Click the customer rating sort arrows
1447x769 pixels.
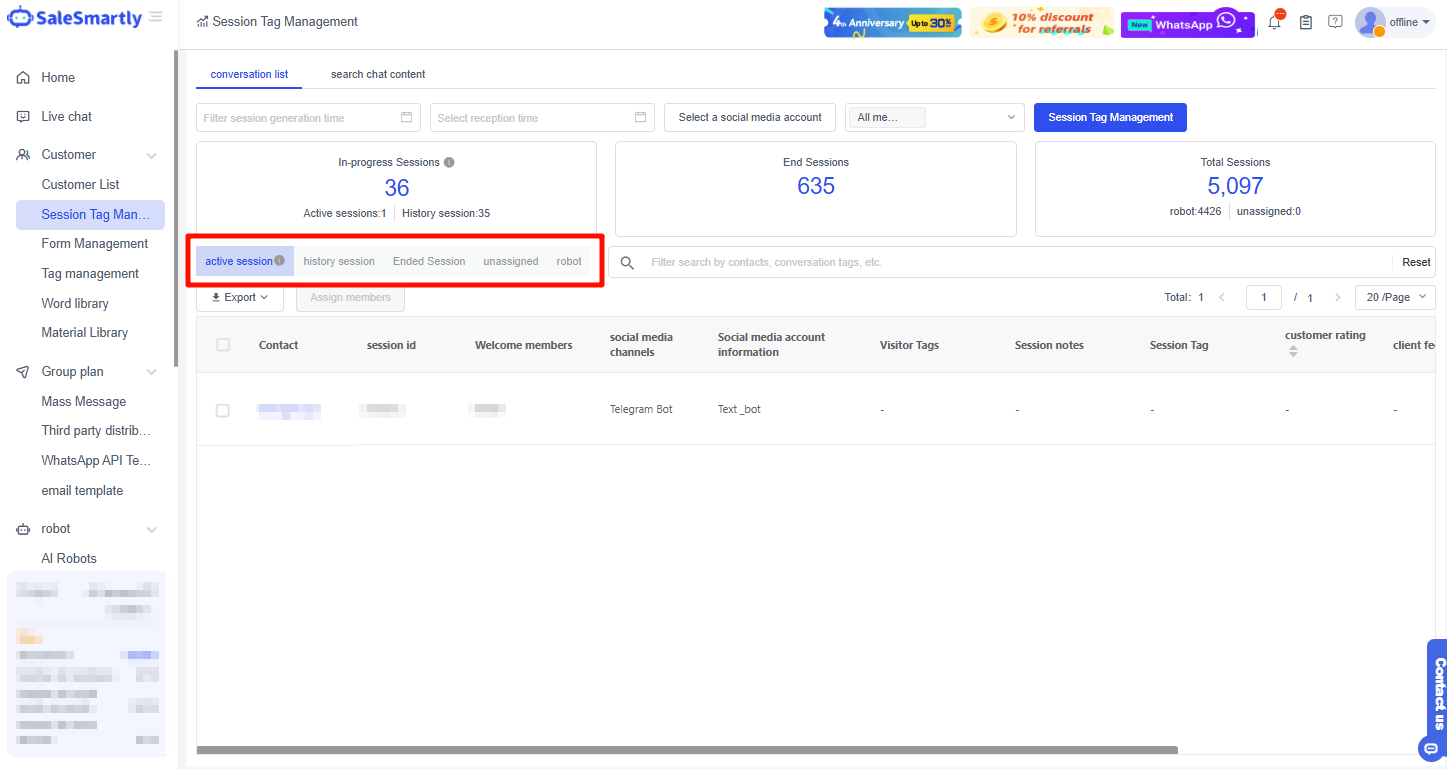[1293, 351]
